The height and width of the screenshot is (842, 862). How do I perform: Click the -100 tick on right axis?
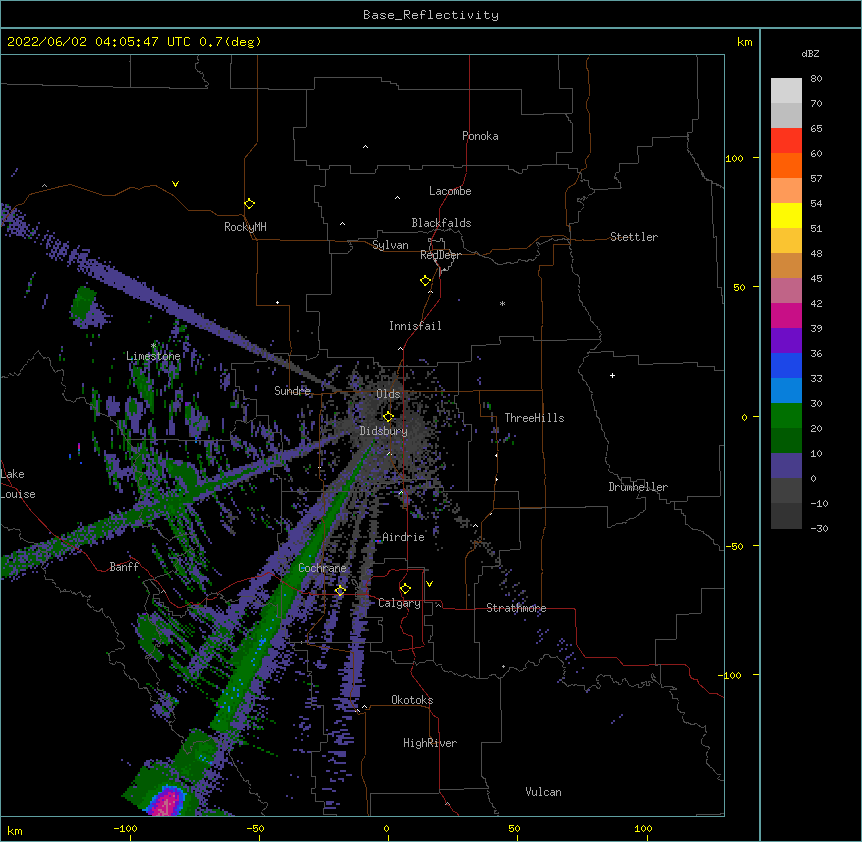pyautogui.click(x=732, y=675)
